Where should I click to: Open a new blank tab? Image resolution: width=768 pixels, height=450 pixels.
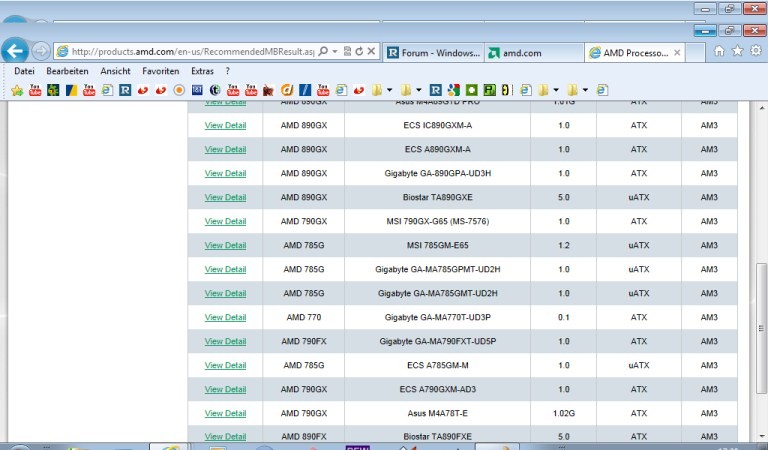point(695,53)
